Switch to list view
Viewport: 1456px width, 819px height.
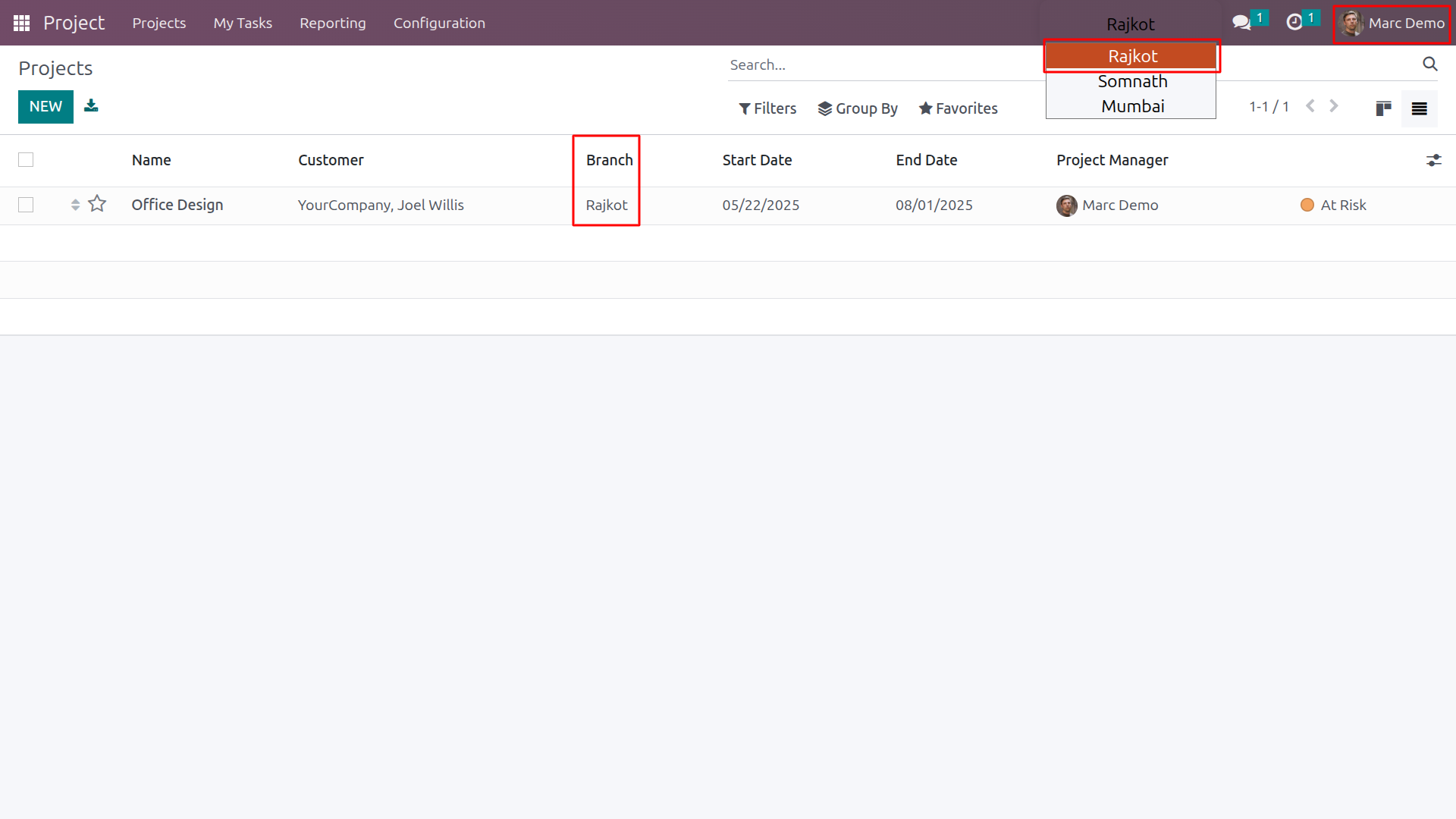[1419, 108]
